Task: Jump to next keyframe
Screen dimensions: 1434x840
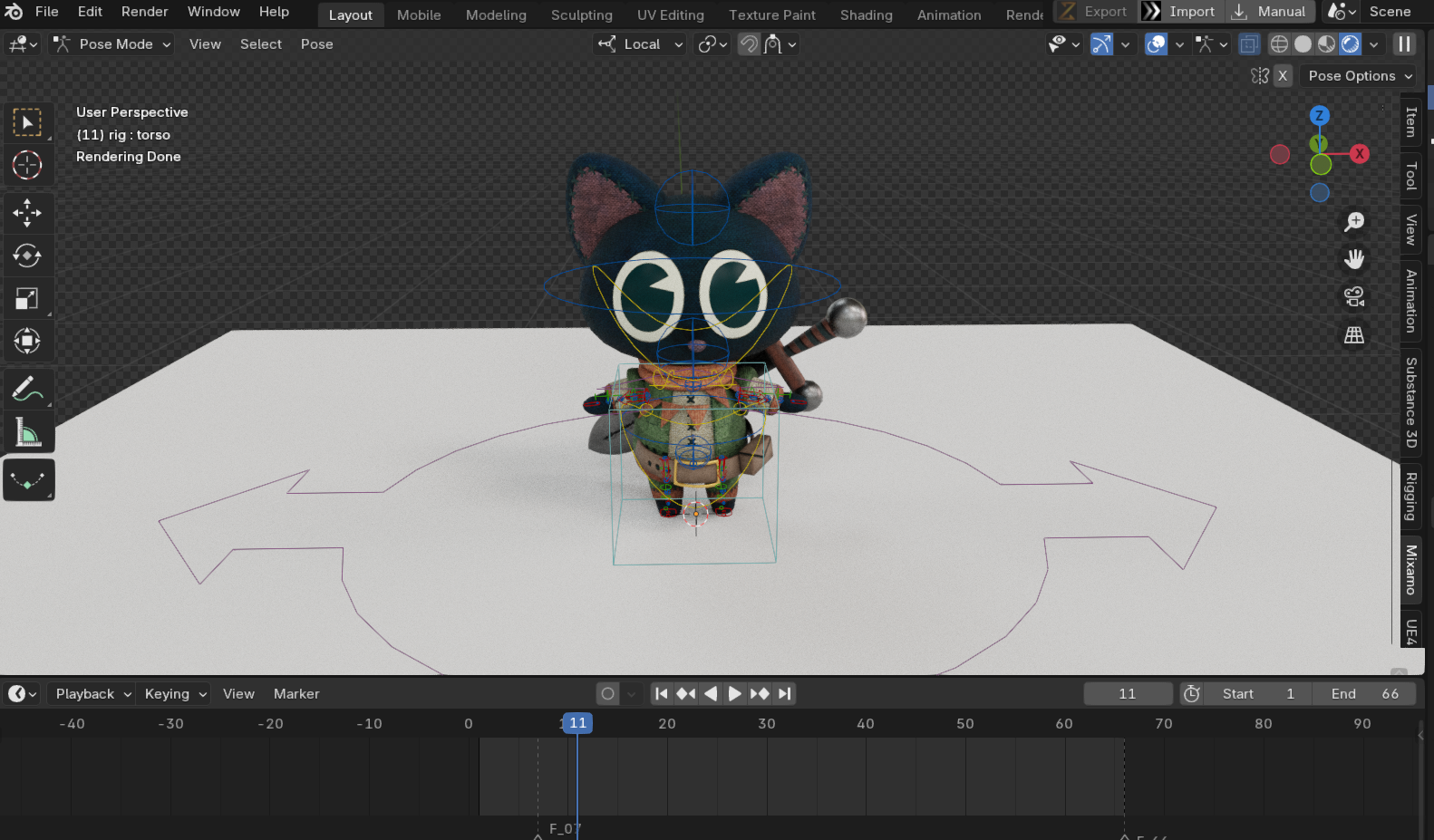Action: point(760,694)
